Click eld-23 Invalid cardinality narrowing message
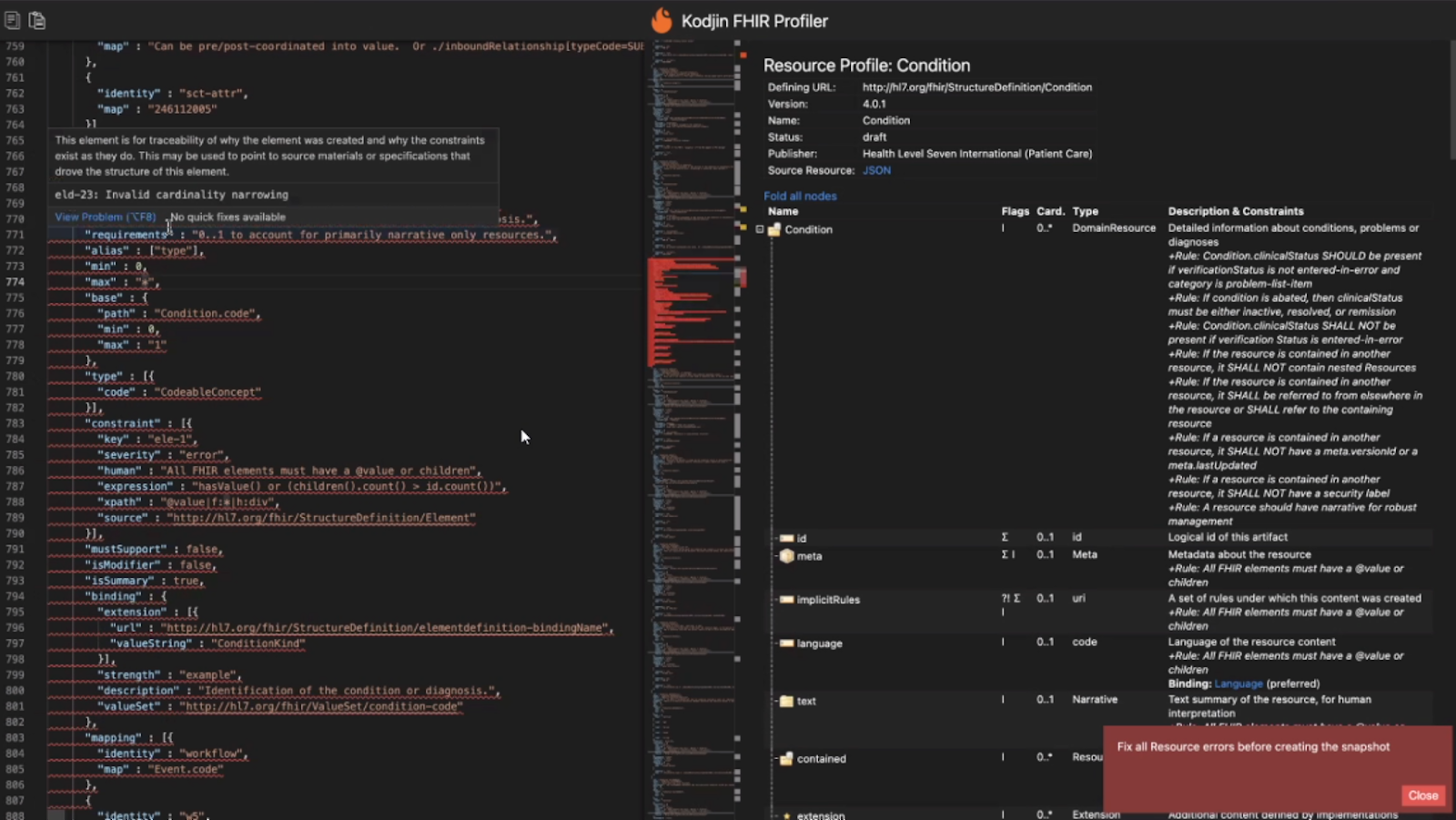 [x=171, y=195]
